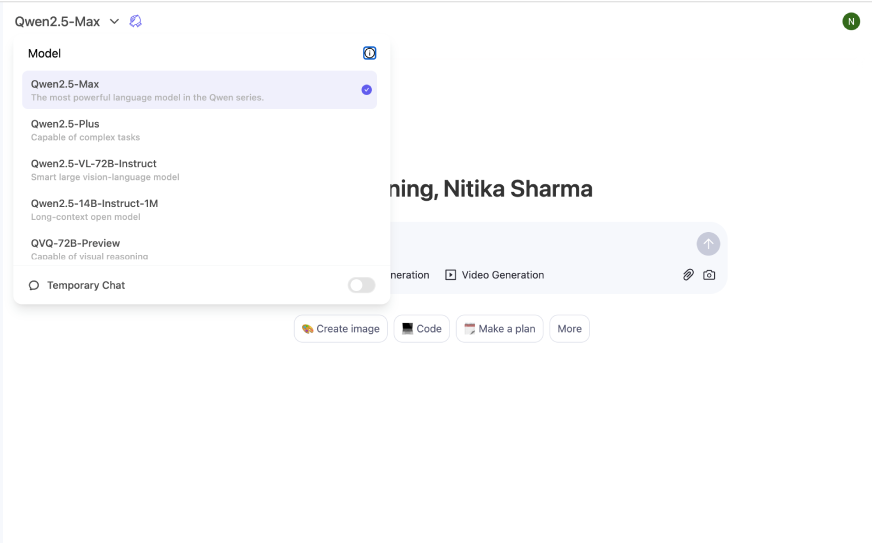
Task: Click the Qwen2.5-Max selected checkmark
Action: click(367, 90)
